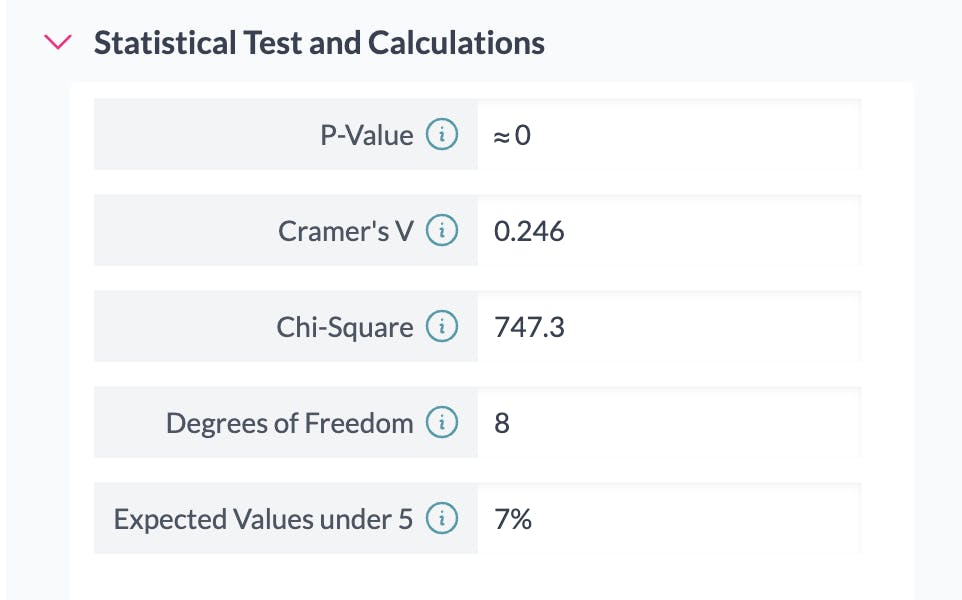Click the 7% expected values result
Screen dimensions: 962x600
(512, 519)
